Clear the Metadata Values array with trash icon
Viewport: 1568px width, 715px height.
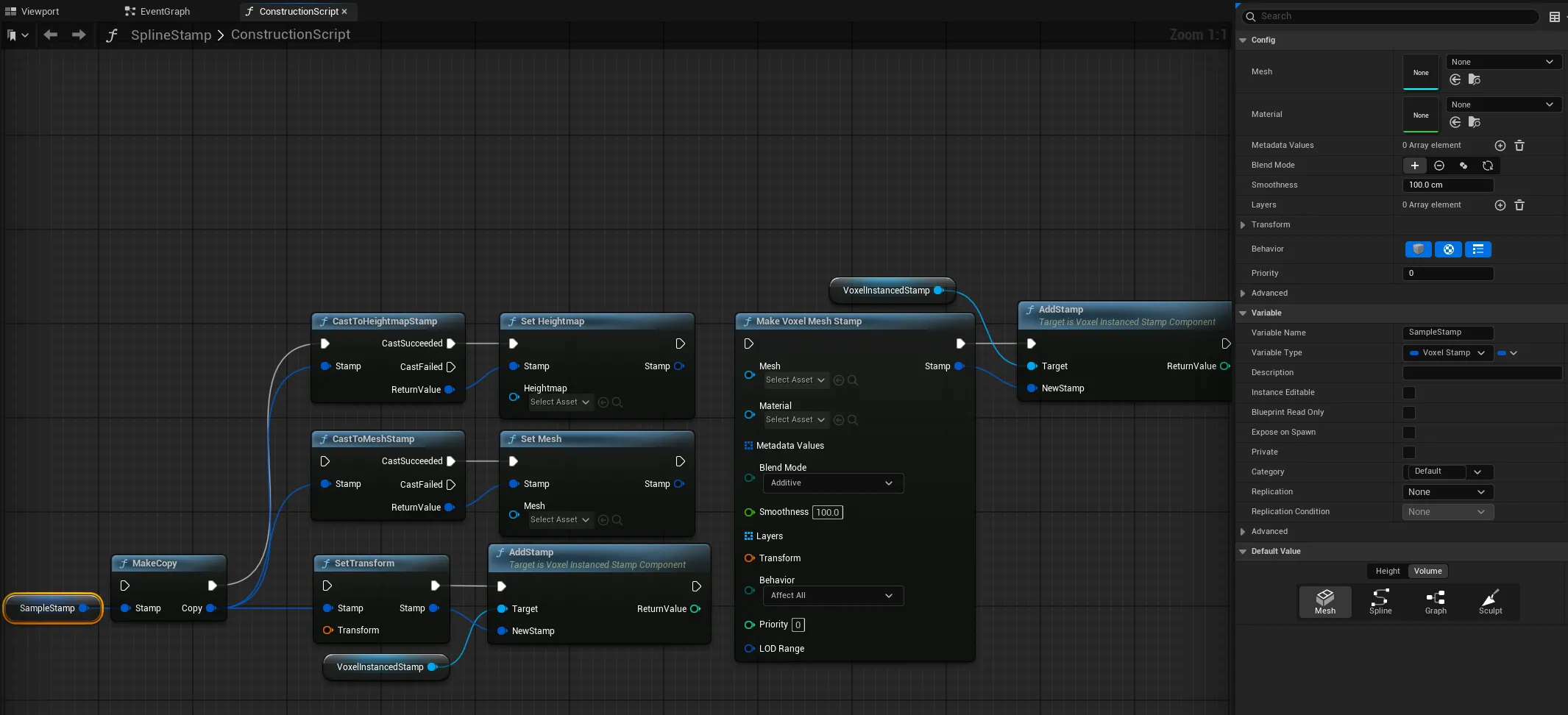(1519, 145)
